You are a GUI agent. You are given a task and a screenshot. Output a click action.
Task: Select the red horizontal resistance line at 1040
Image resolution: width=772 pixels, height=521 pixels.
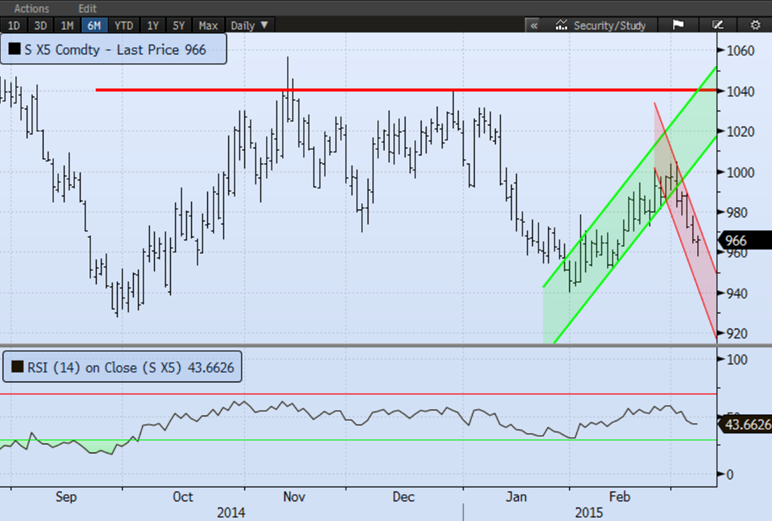pos(400,90)
